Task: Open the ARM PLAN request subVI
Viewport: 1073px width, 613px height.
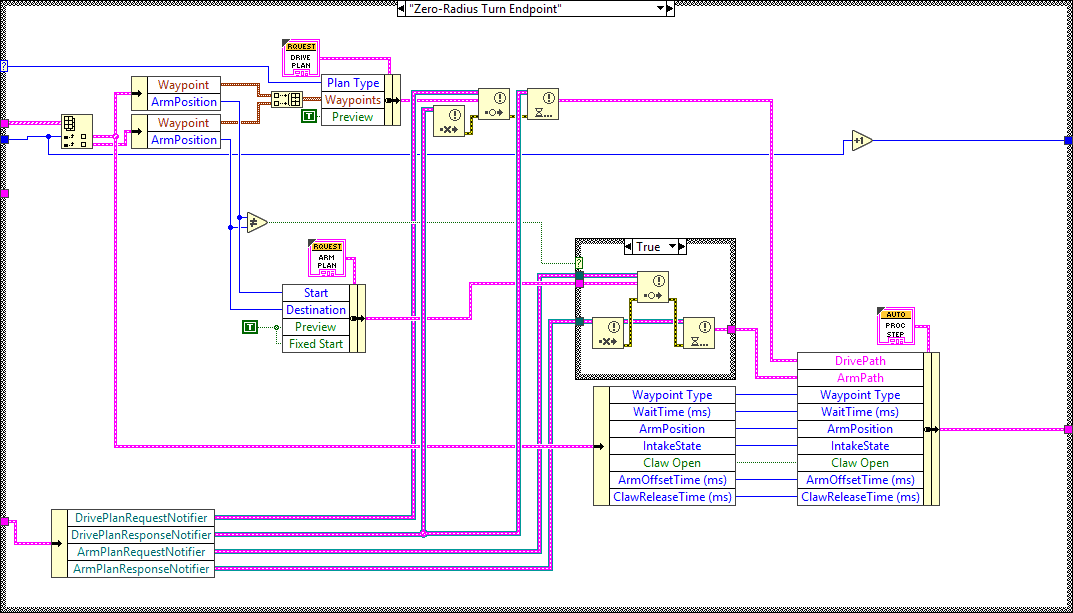Action: tap(326, 258)
